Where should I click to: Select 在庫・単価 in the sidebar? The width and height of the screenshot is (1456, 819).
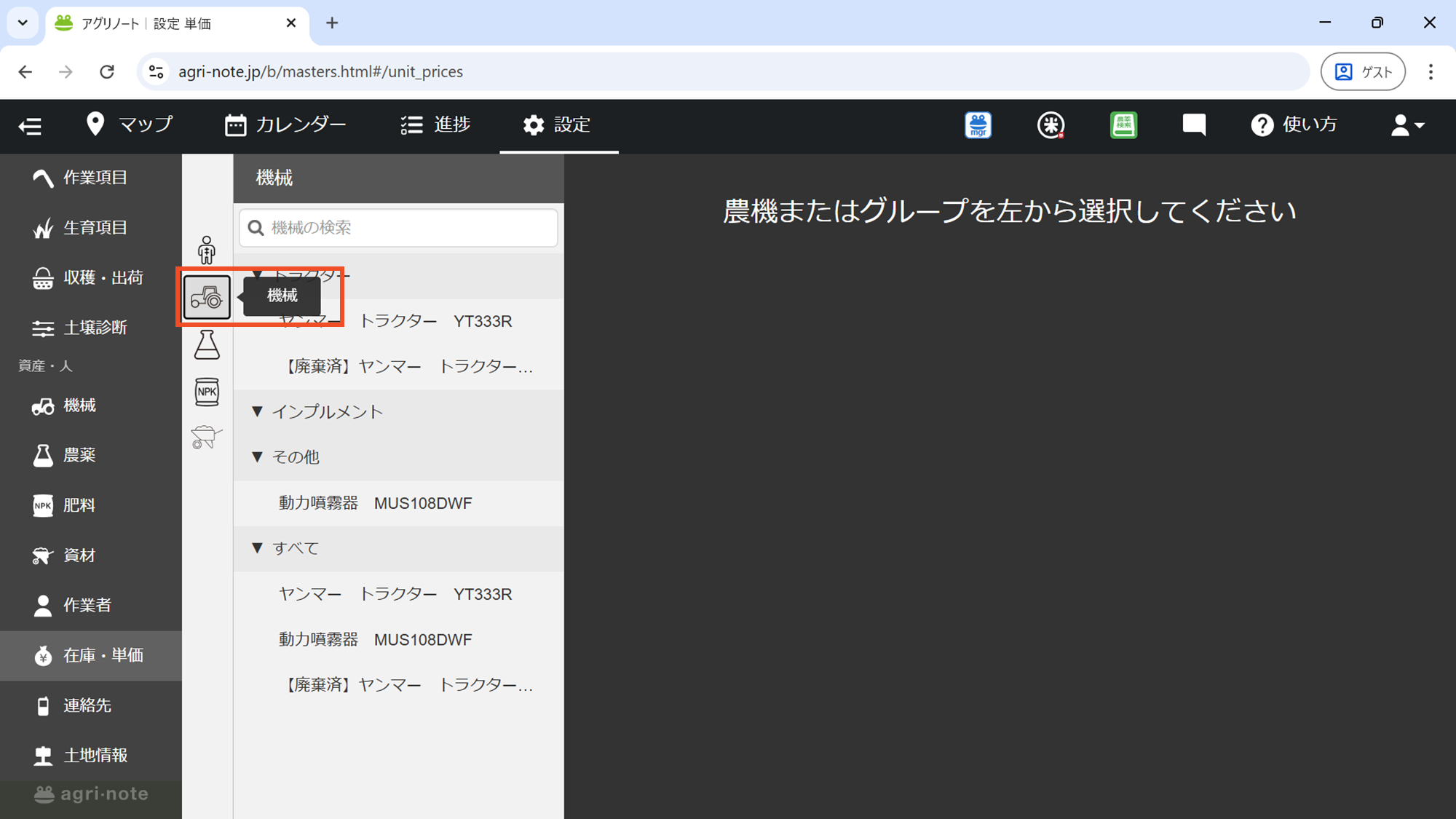(91, 655)
